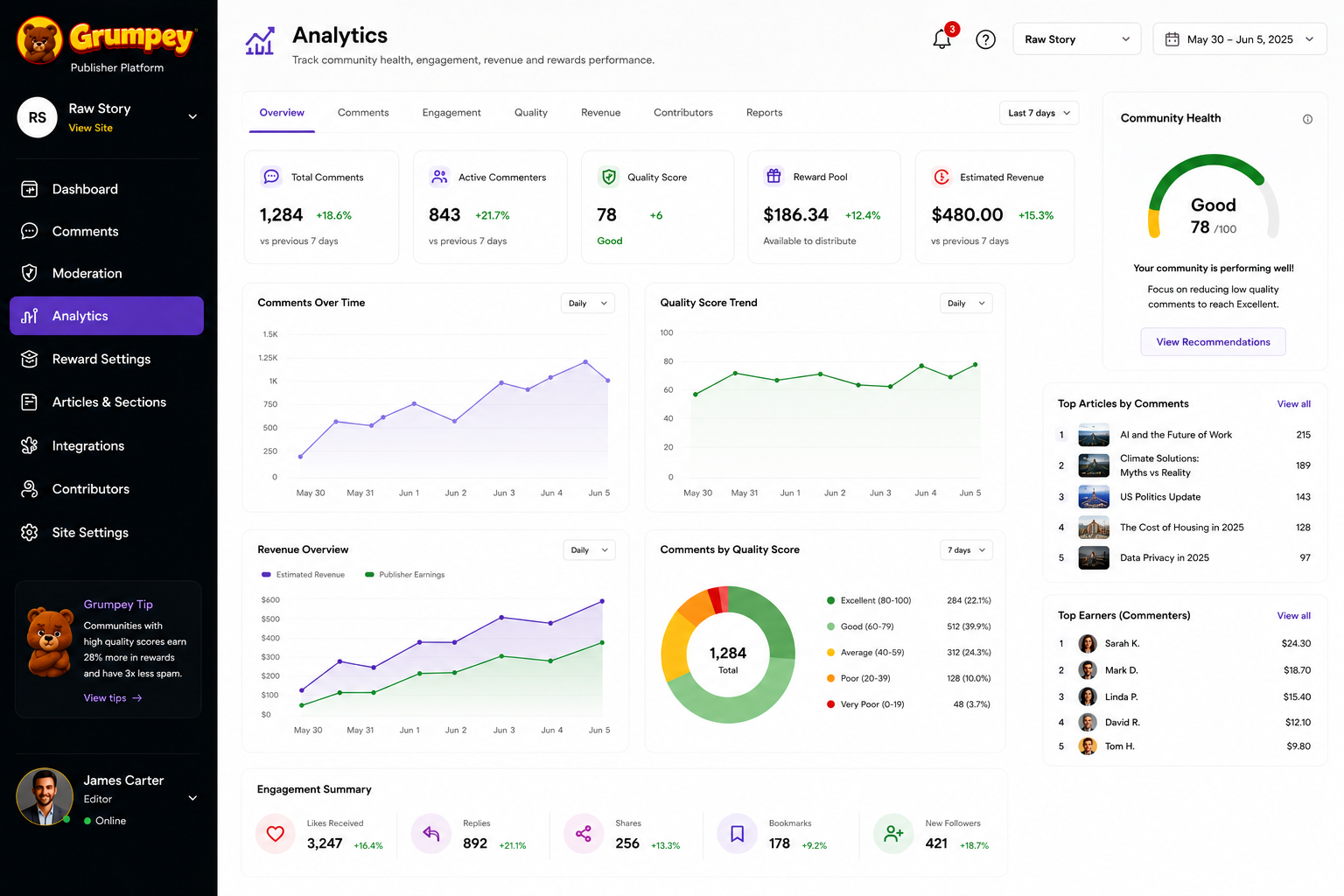Switch to the Comments tab

click(x=363, y=113)
